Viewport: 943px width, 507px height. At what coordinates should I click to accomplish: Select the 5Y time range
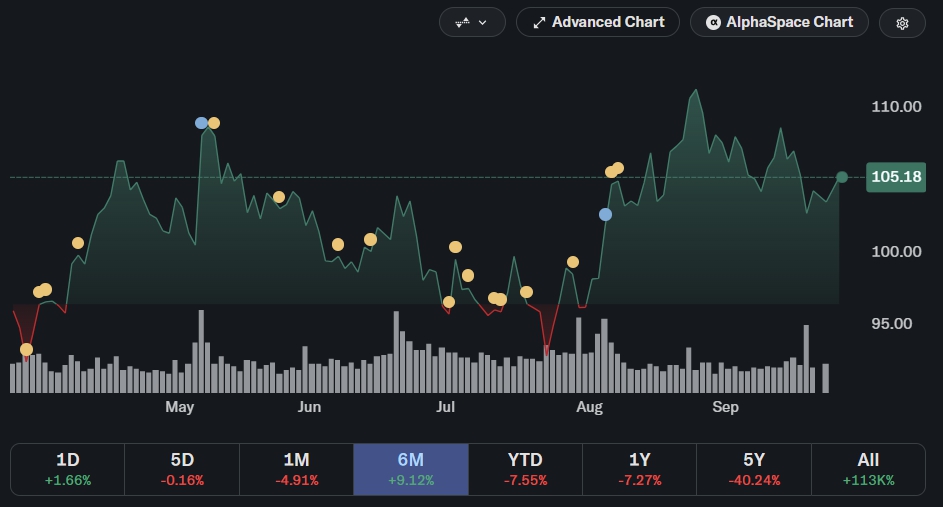click(754, 469)
